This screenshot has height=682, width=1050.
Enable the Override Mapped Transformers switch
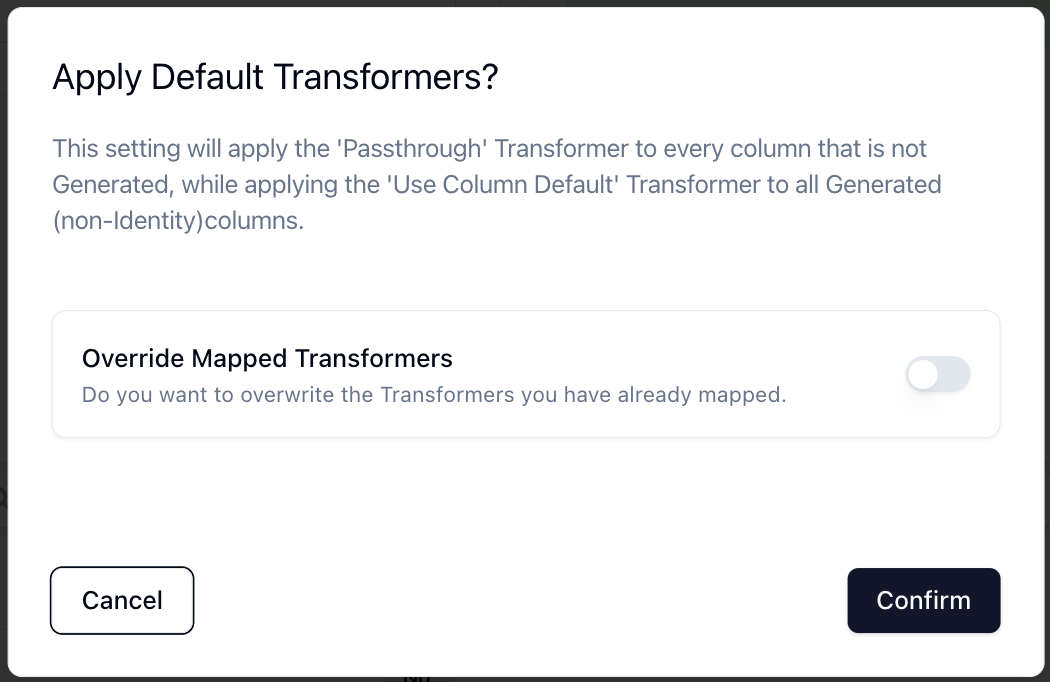(x=938, y=374)
